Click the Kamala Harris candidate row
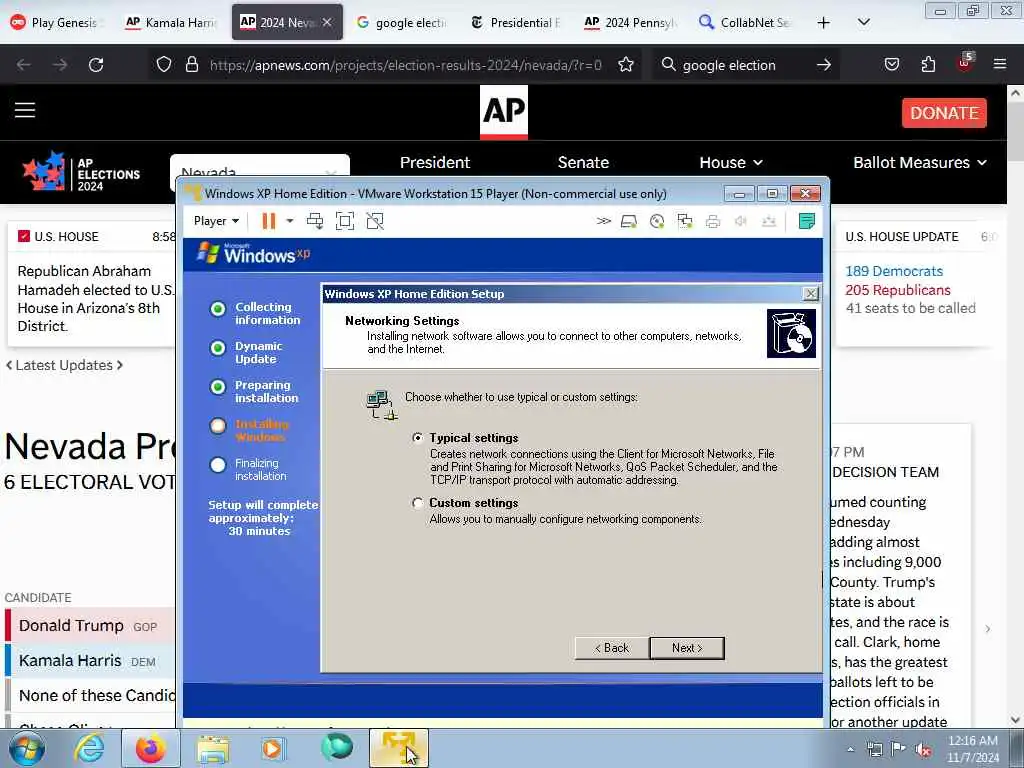This screenshot has height=768, width=1024. (90, 661)
